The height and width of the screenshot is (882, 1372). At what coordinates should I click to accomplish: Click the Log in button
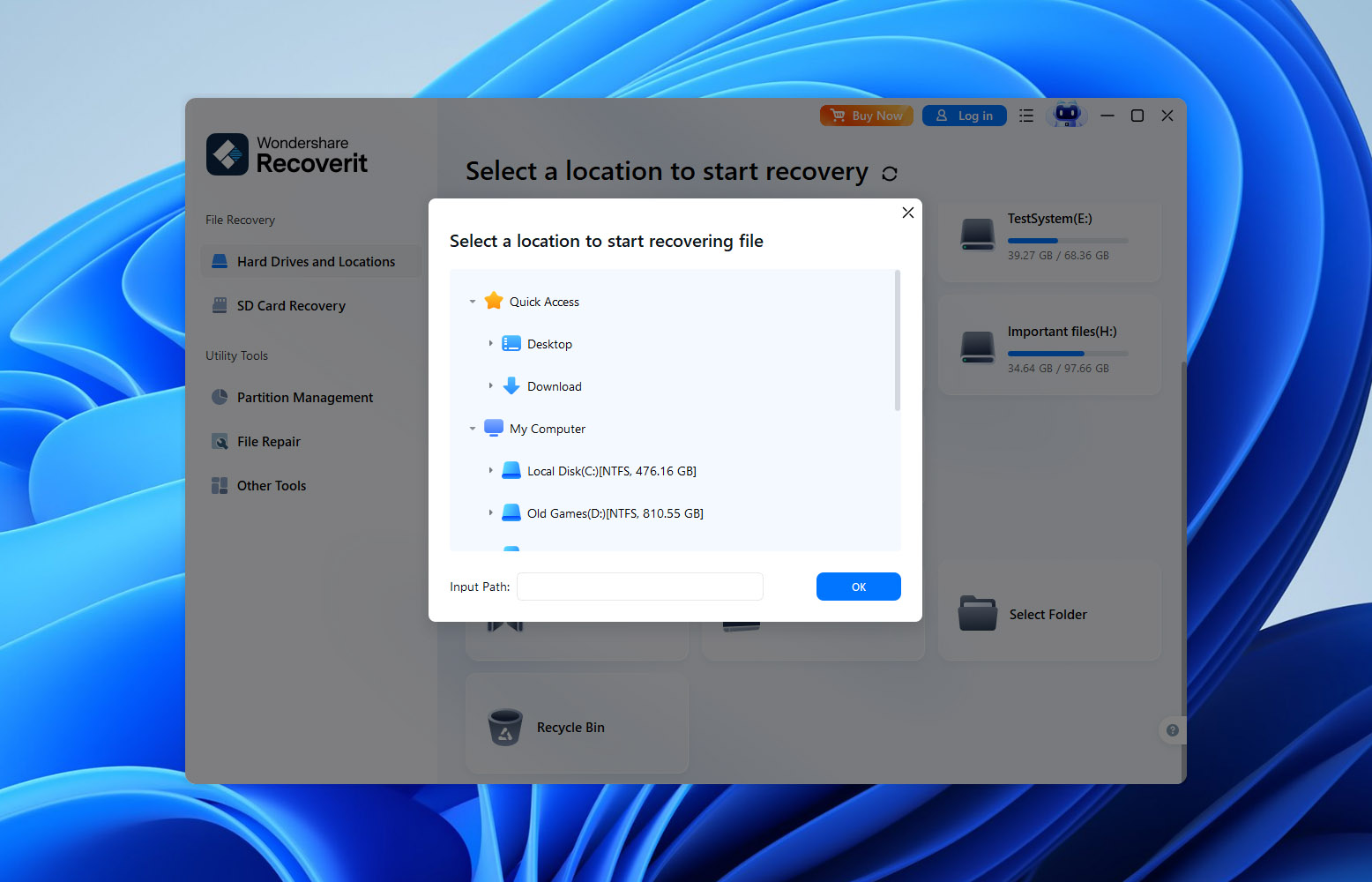[965, 116]
